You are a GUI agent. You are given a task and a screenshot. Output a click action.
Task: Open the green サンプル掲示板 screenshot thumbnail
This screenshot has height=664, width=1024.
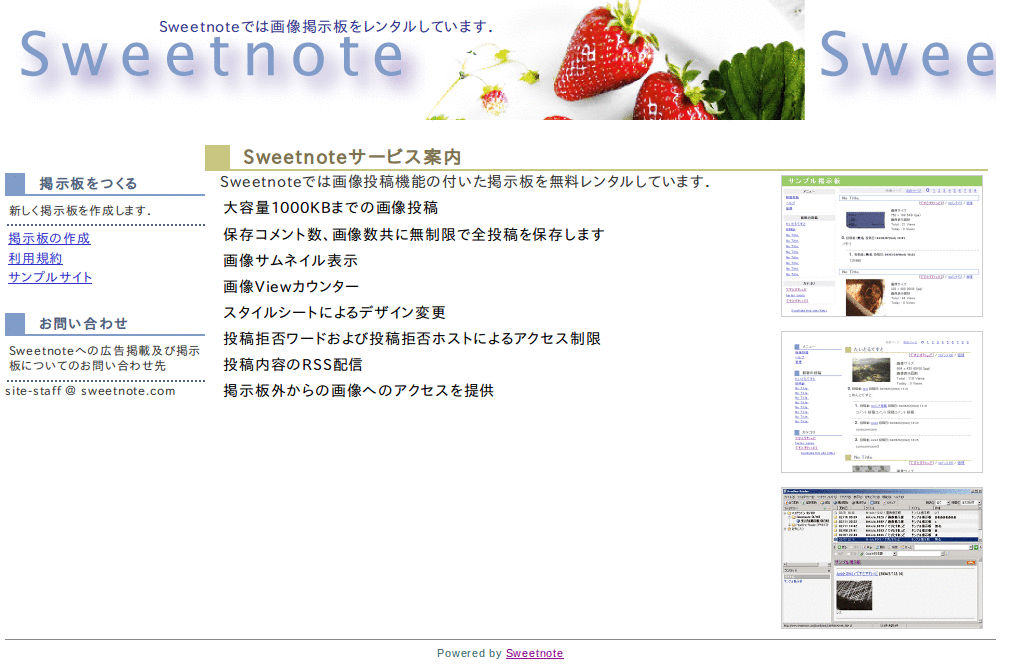coord(882,245)
